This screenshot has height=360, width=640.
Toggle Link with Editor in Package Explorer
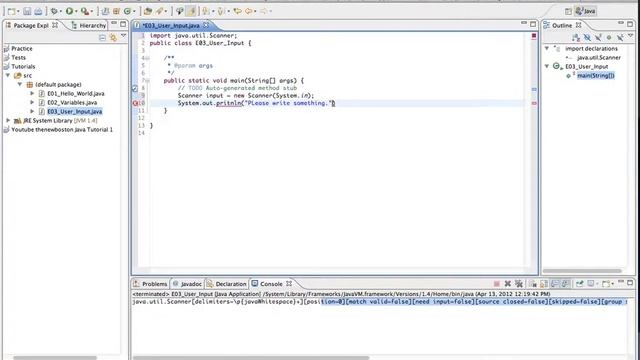113,38
